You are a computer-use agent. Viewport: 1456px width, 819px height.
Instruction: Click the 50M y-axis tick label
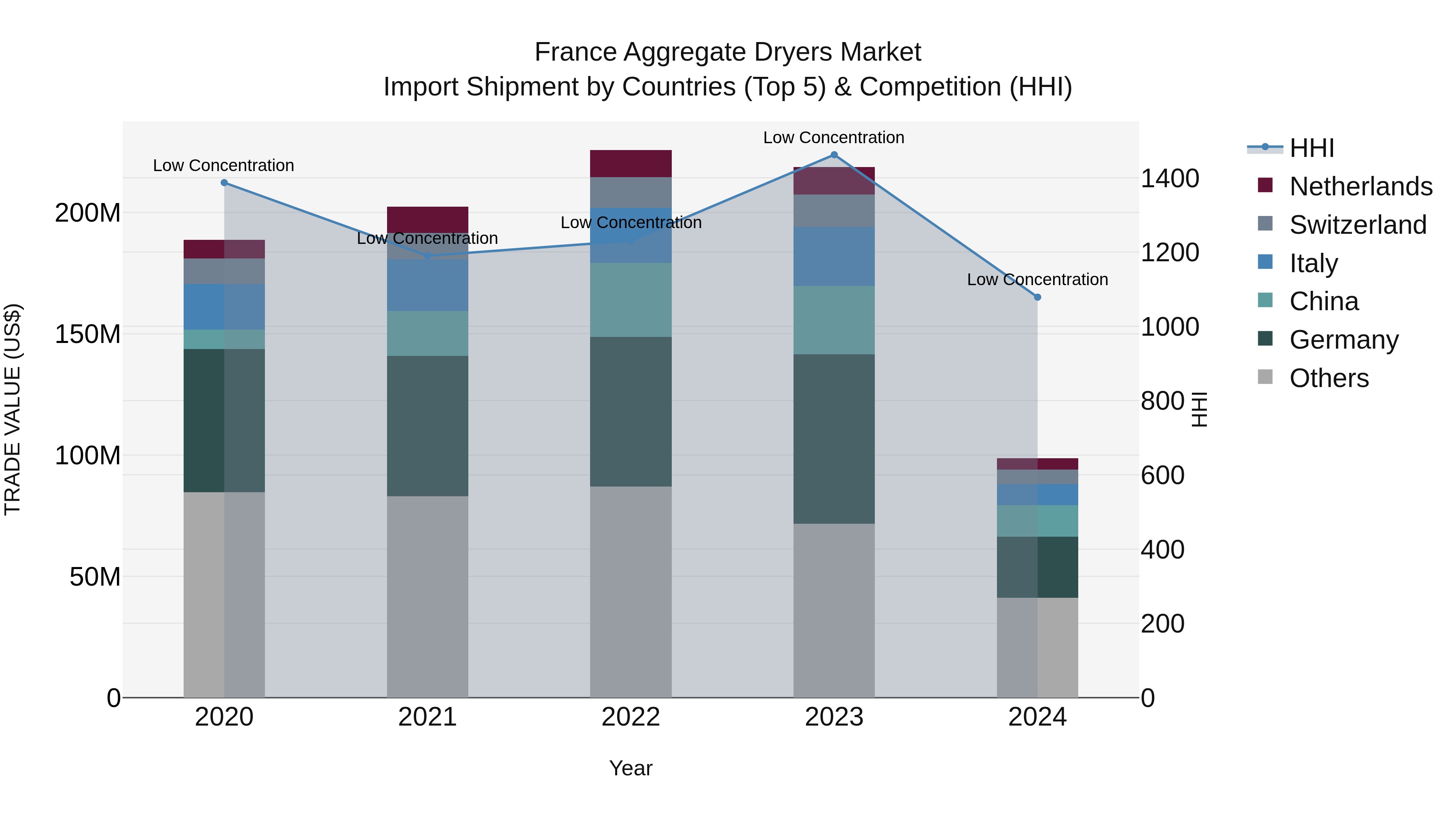(95, 577)
